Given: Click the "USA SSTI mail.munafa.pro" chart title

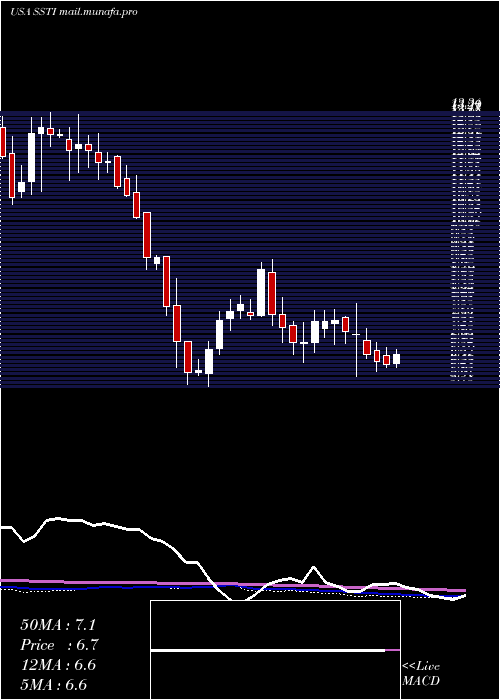Looking at the screenshot, I should [74, 12].
